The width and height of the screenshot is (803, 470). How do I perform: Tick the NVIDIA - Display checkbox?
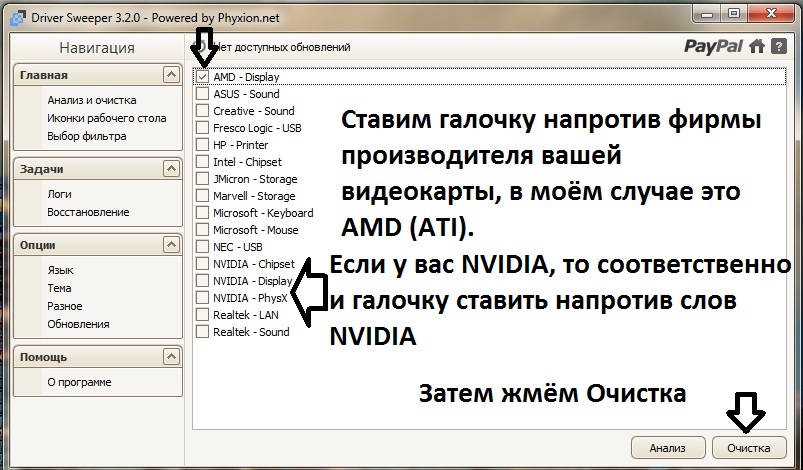point(203,281)
